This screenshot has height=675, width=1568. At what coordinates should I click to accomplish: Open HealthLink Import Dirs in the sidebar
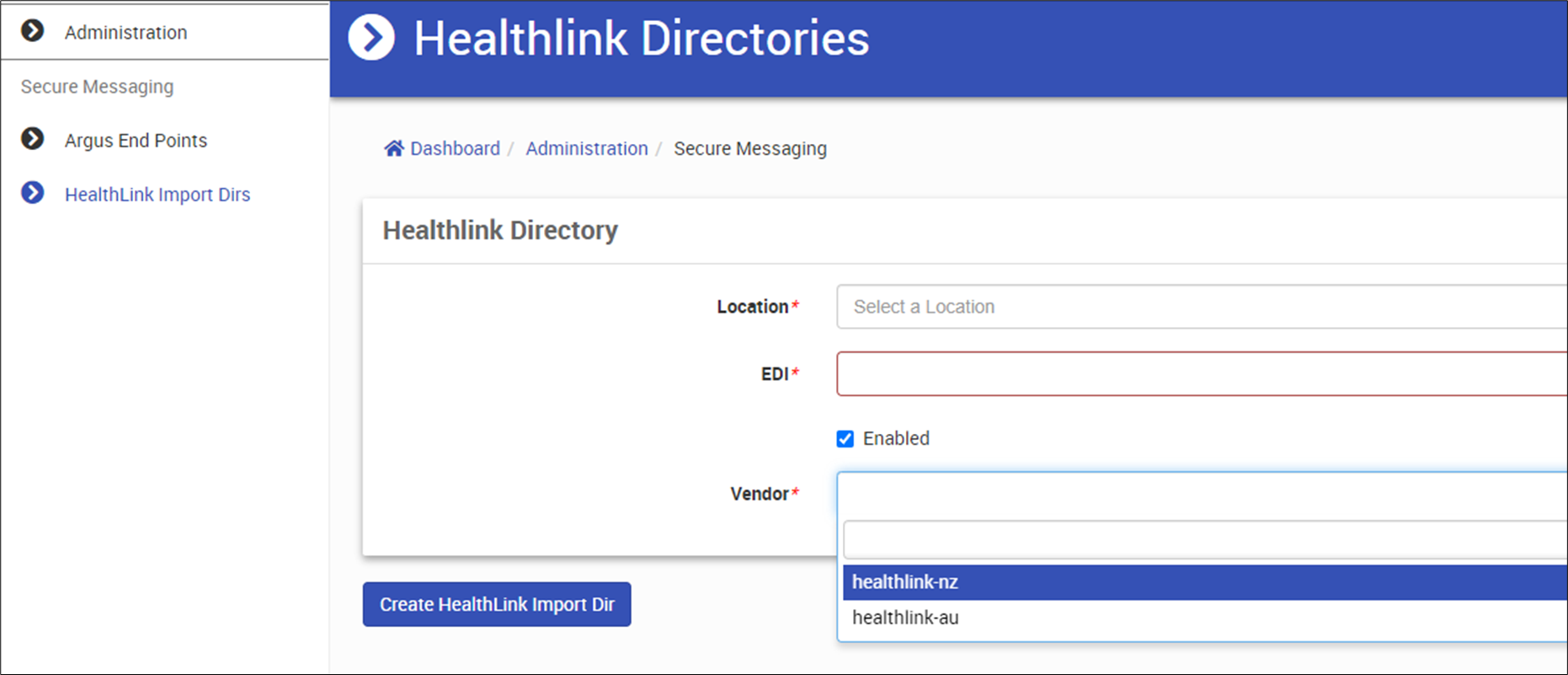point(157,194)
